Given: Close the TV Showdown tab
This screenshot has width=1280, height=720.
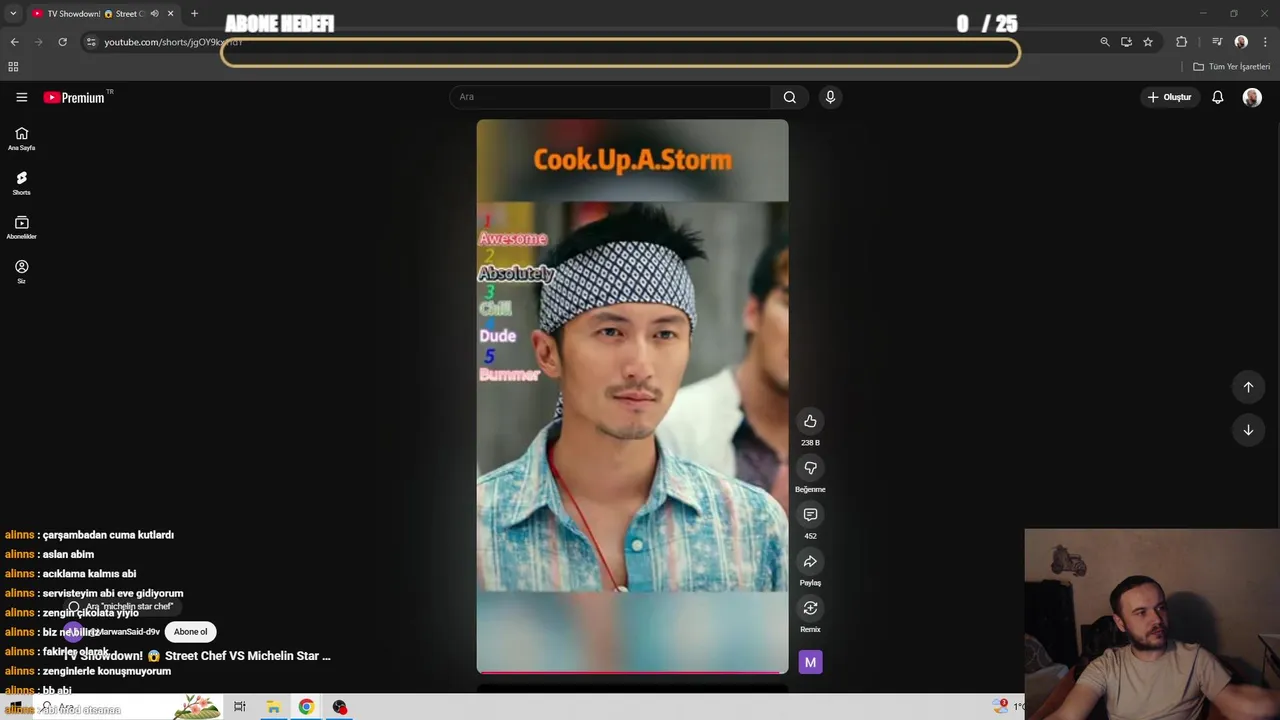Looking at the screenshot, I should point(171,14).
